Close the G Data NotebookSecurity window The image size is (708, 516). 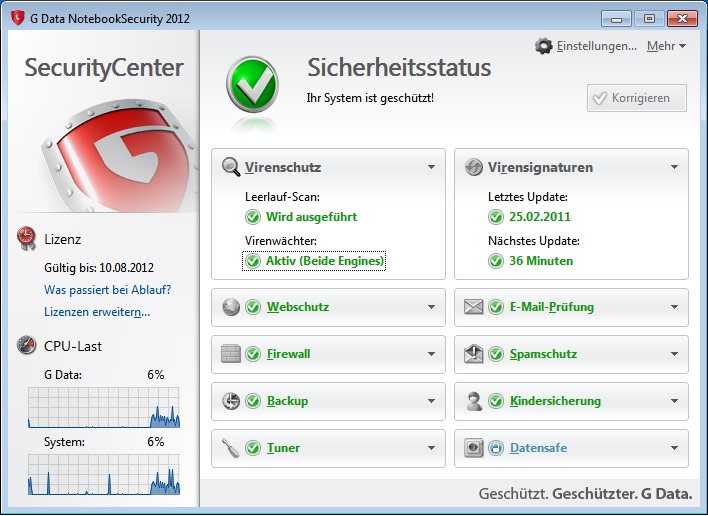point(682,19)
